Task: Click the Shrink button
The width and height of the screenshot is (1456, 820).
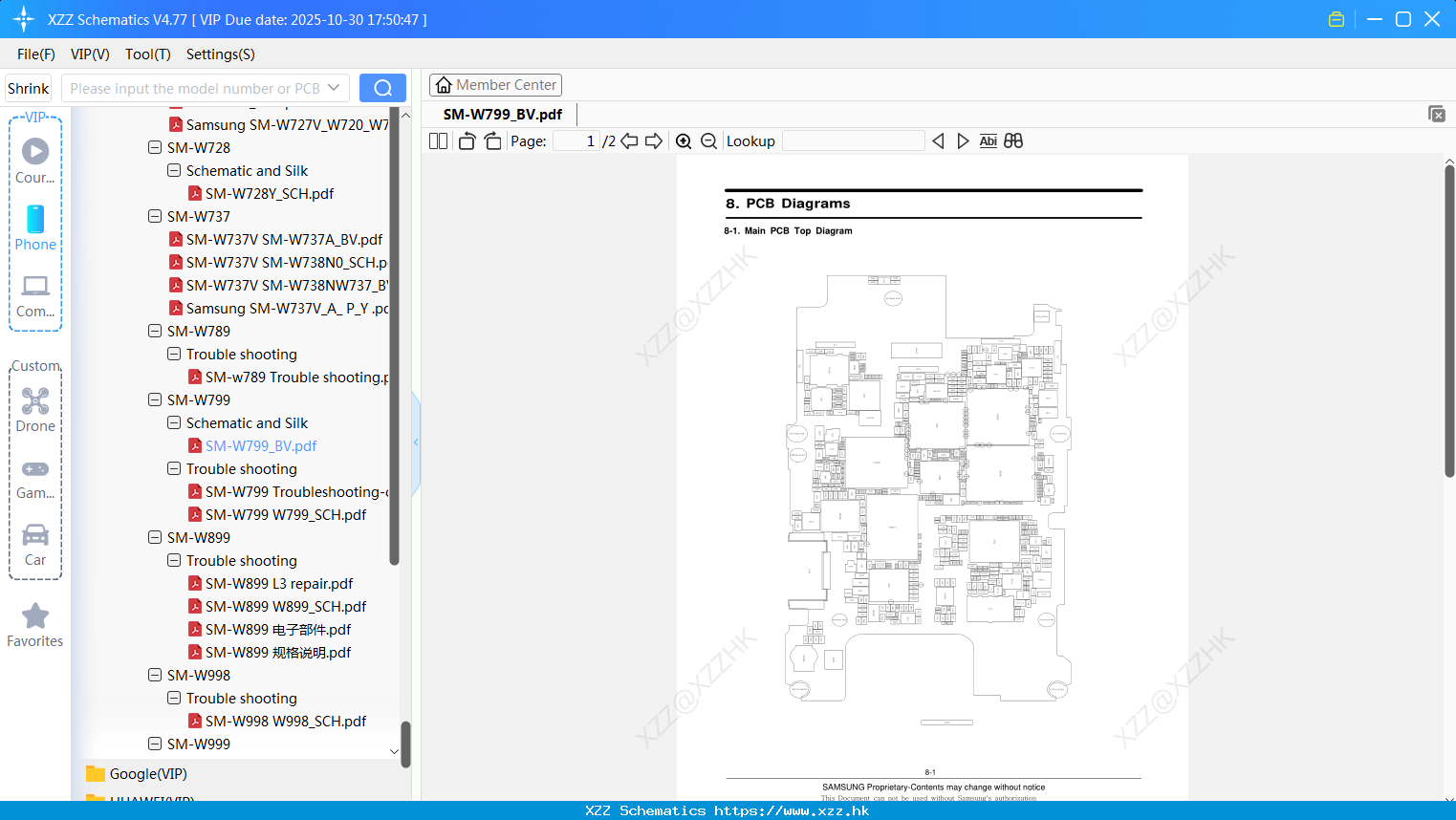Action: (28, 88)
